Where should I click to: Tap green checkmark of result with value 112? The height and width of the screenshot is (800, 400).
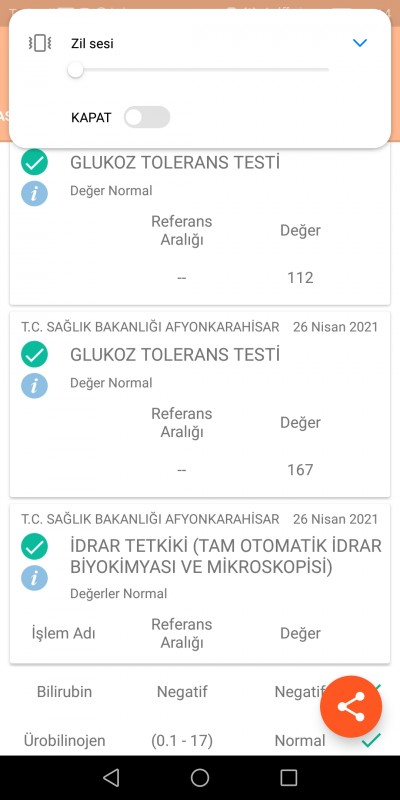coord(34,163)
